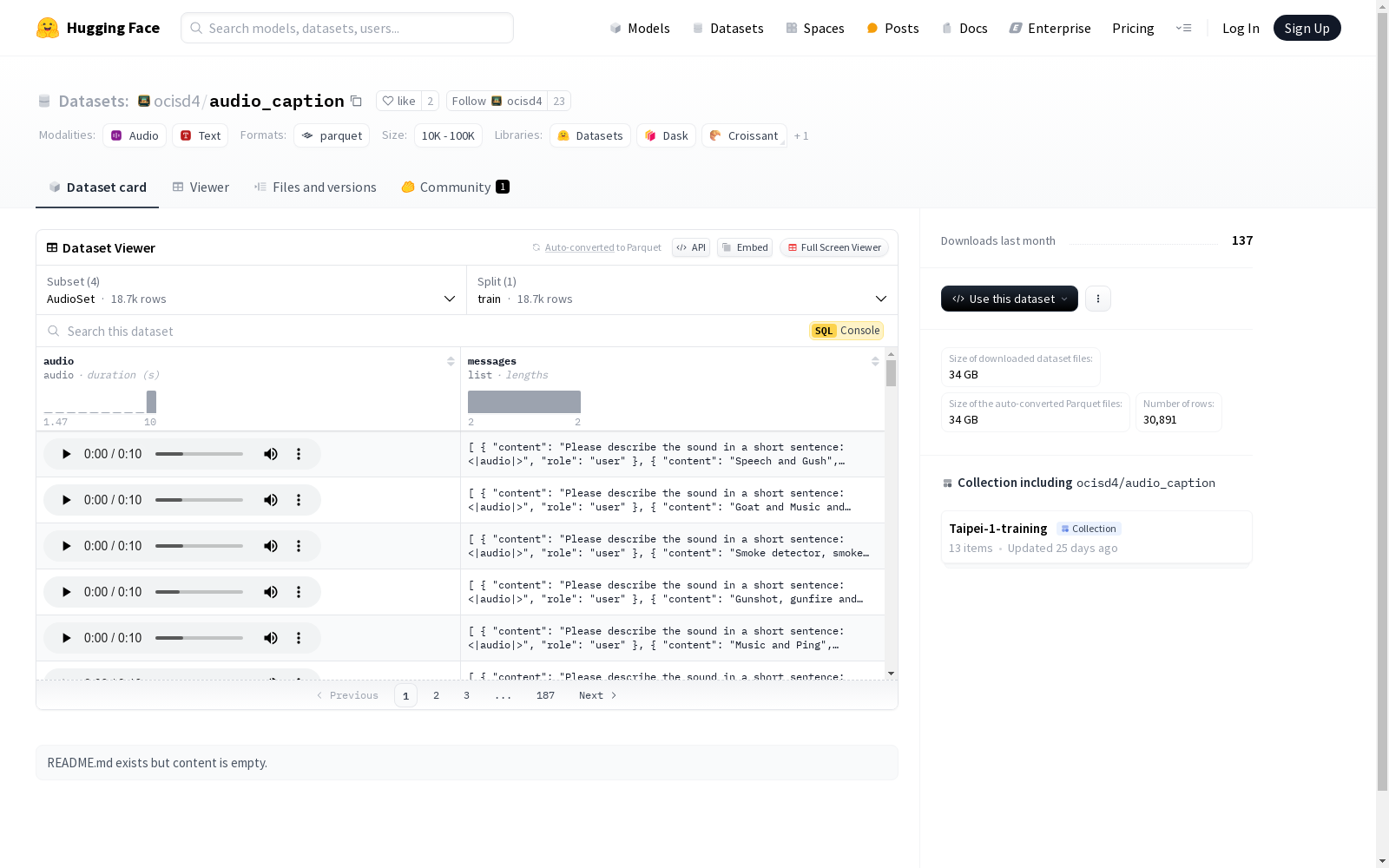Viewport: 1389px width, 868px height.
Task: Copy dataset name with copy icon
Action: (356, 101)
